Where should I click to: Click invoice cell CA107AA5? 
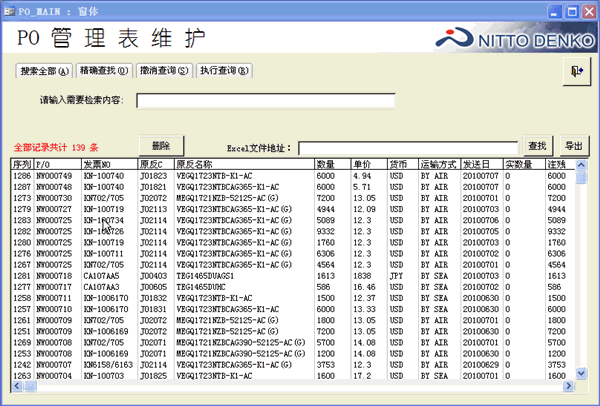pyautogui.click(x=101, y=276)
